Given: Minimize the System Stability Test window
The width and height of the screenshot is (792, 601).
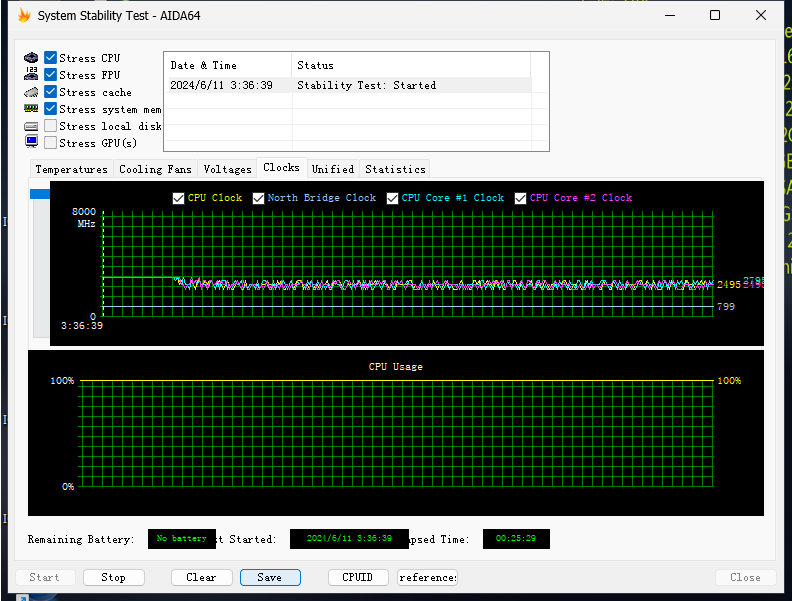Looking at the screenshot, I should click(x=670, y=15).
